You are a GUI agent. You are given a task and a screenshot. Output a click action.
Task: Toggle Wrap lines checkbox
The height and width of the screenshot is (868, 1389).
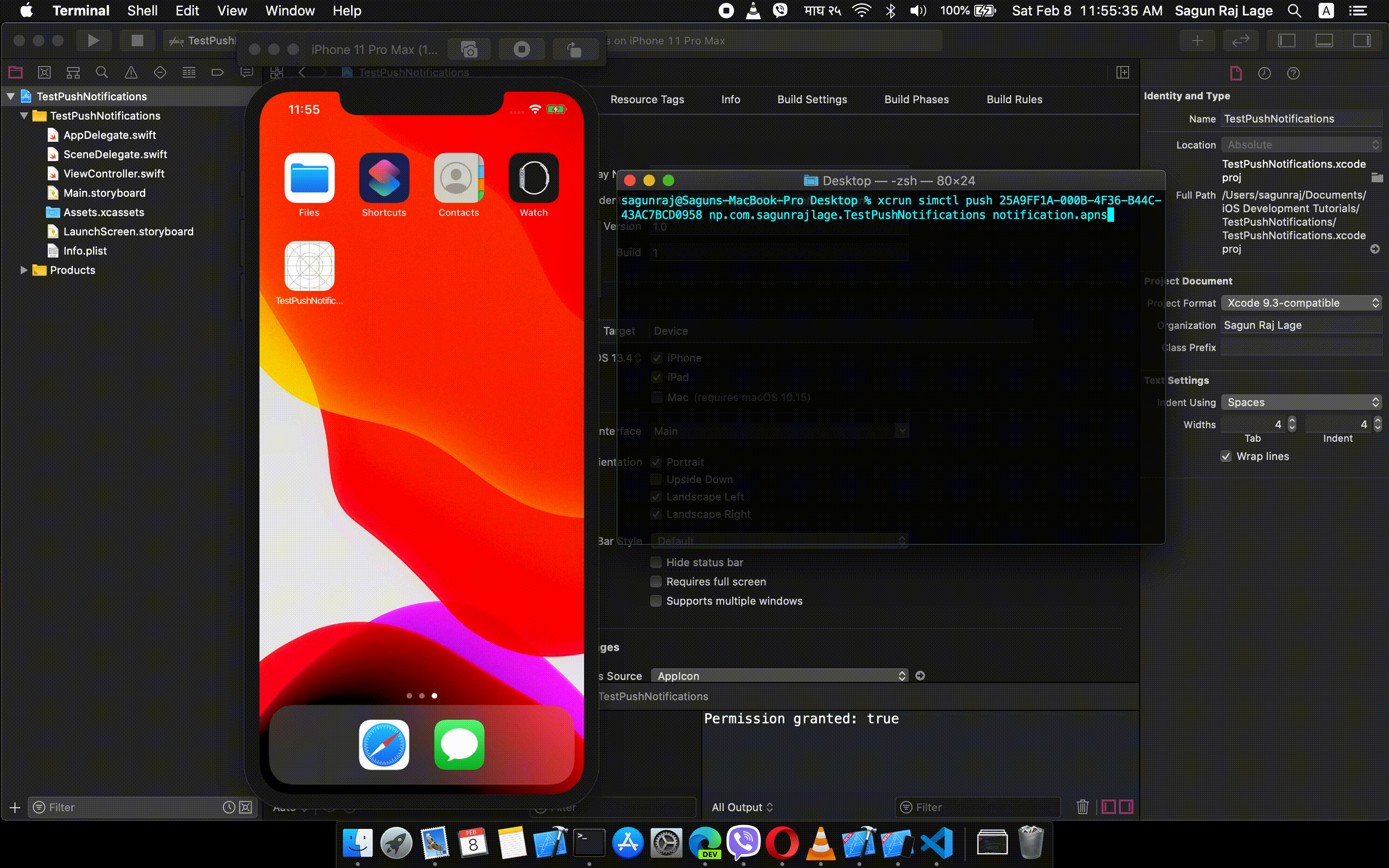click(x=1226, y=456)
